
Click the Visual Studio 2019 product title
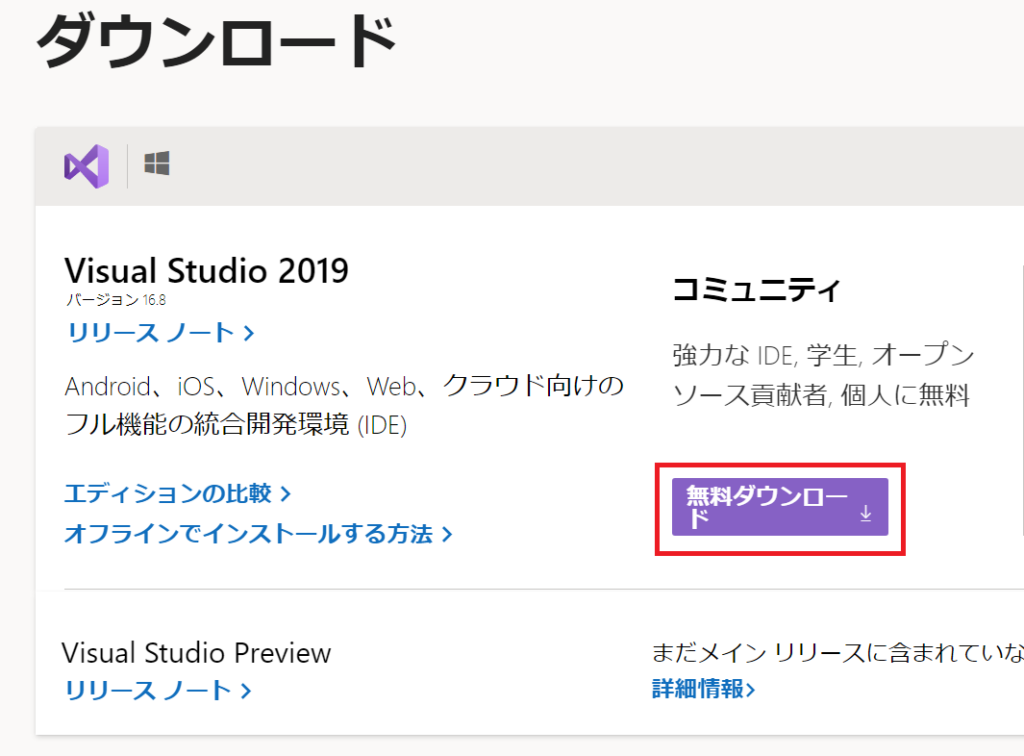tap(206, 271)
